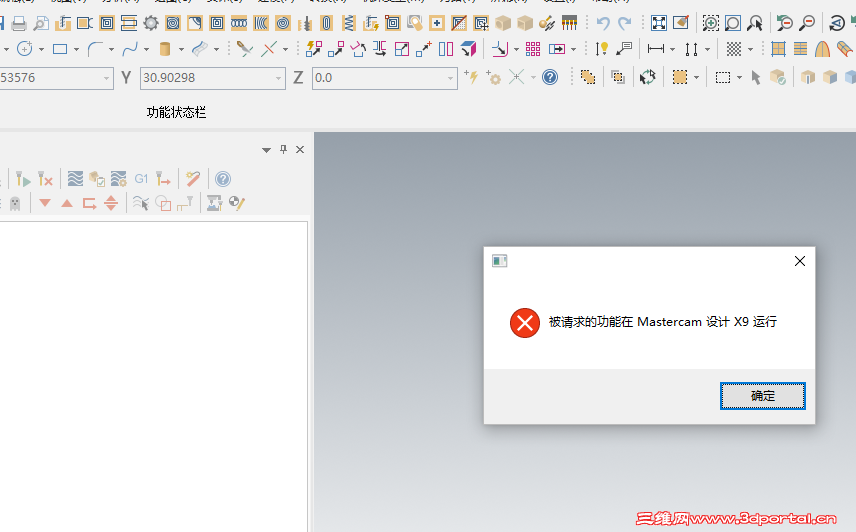Select the spline curve tool

pyautogui.click(x=130, y=49)
